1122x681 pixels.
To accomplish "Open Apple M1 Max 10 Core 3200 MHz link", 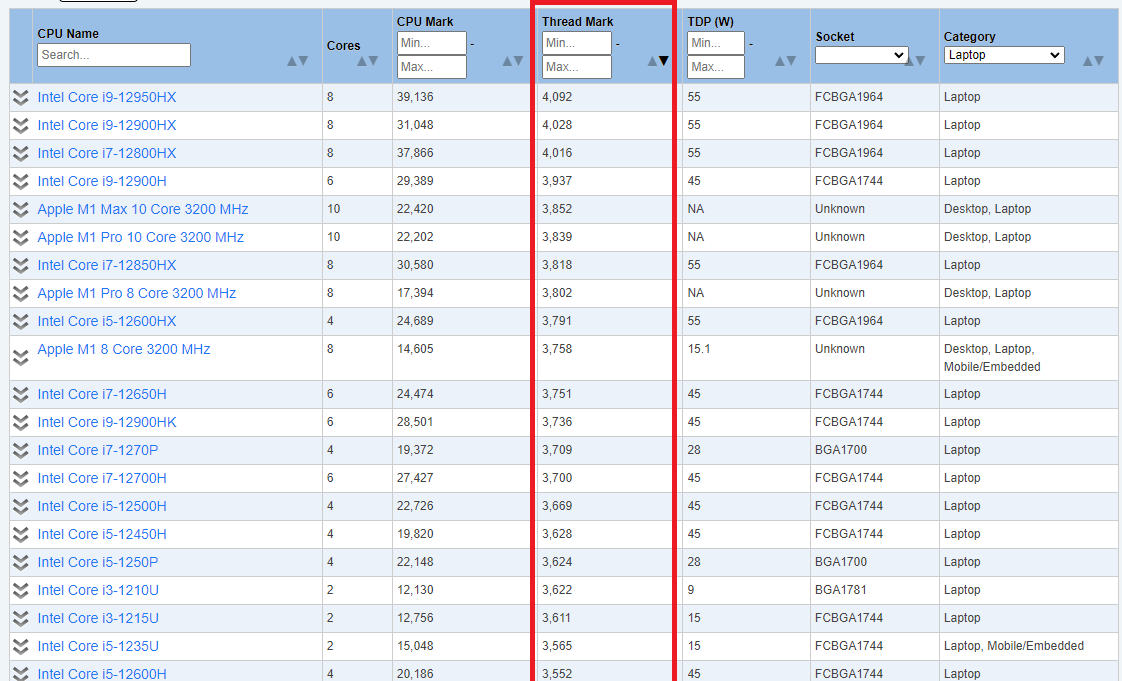I will pyautogui.click(x=142, y=210).
